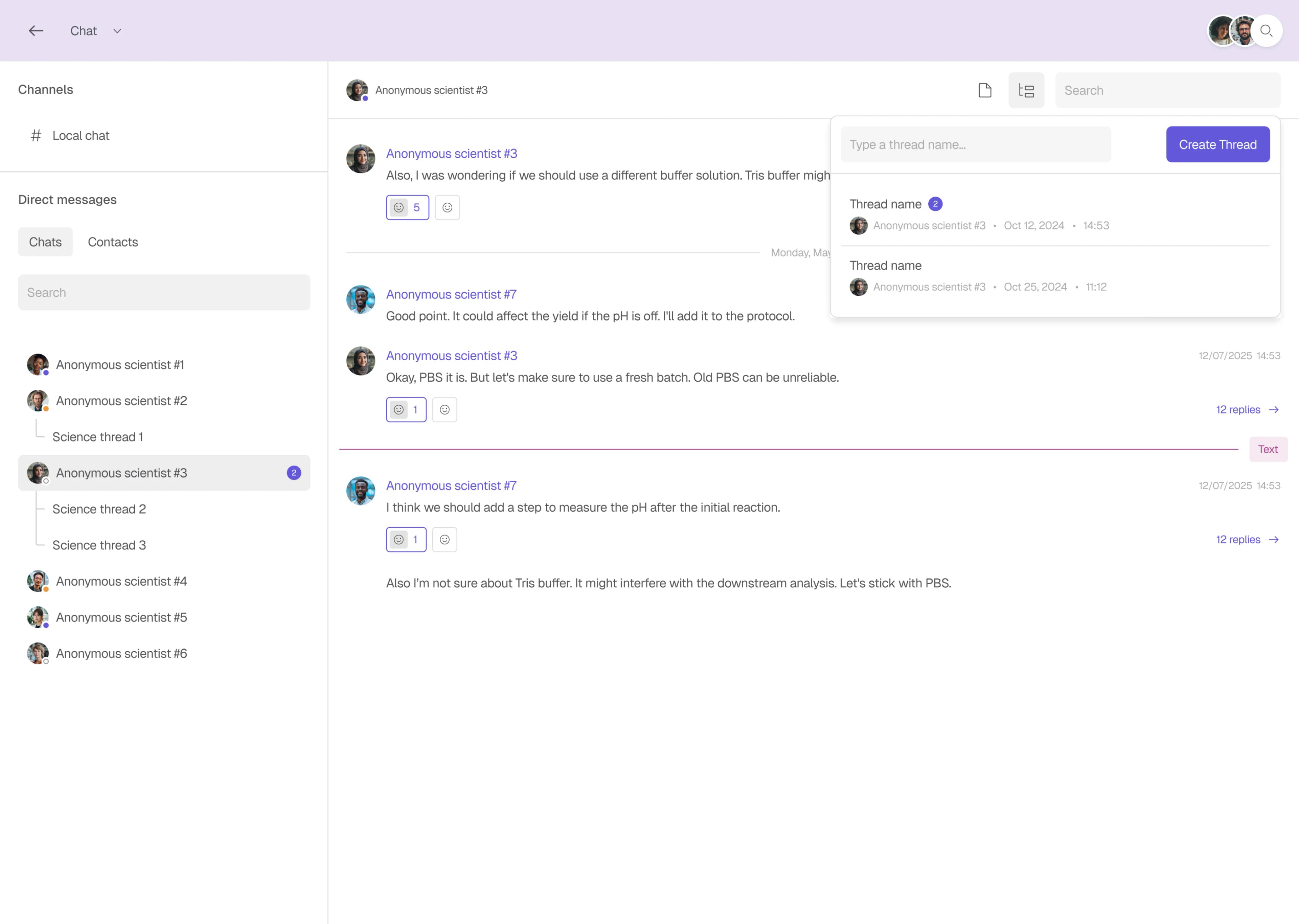Click the thread name input field
This screenshot has width=1299, height=924.
975,144
